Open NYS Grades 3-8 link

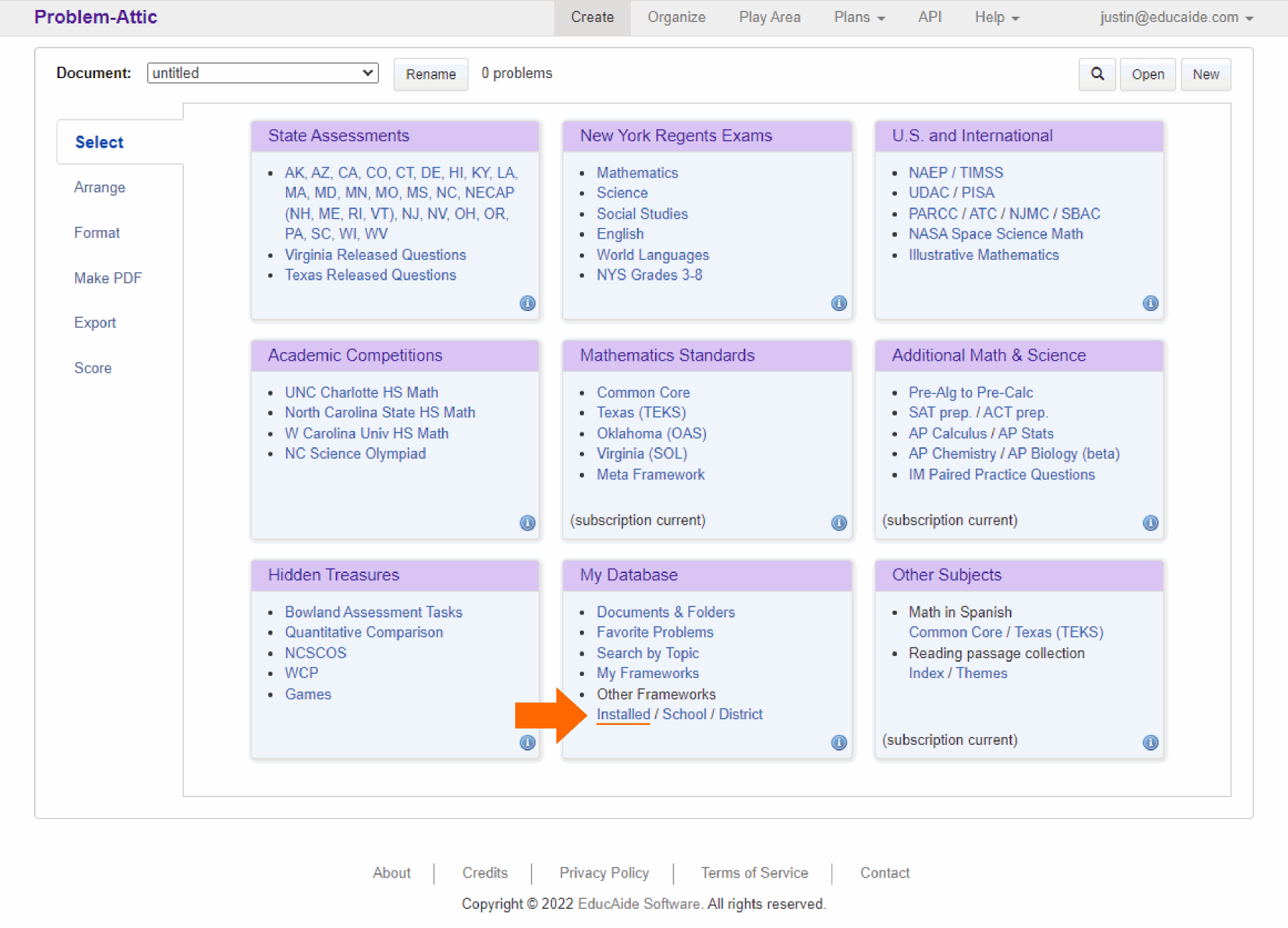coord(649,275)
